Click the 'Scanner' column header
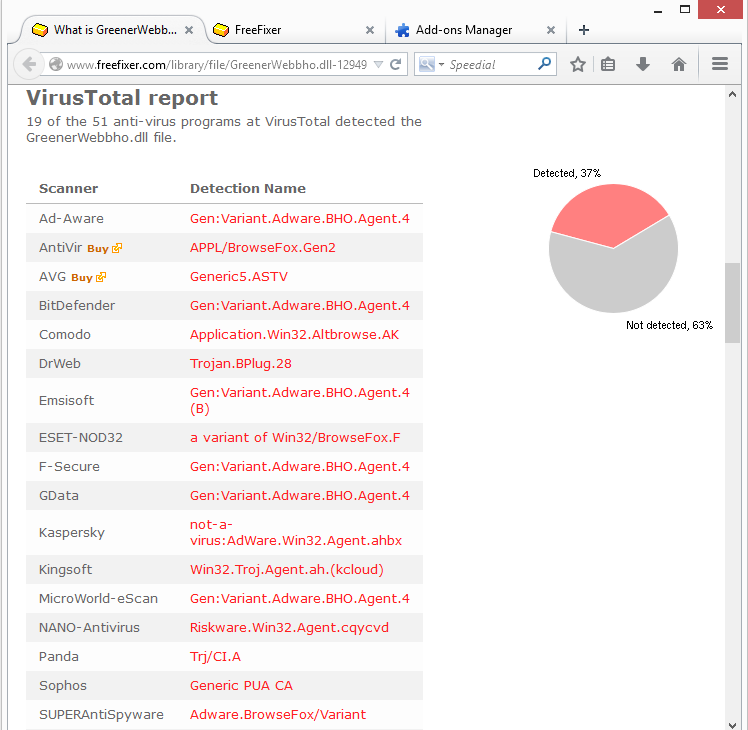Screen dimensions: 748x730 click(x=69, y=188)
